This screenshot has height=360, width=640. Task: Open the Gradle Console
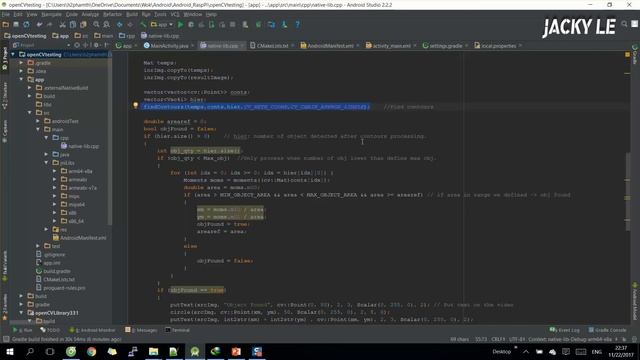(x=607, y=330)
